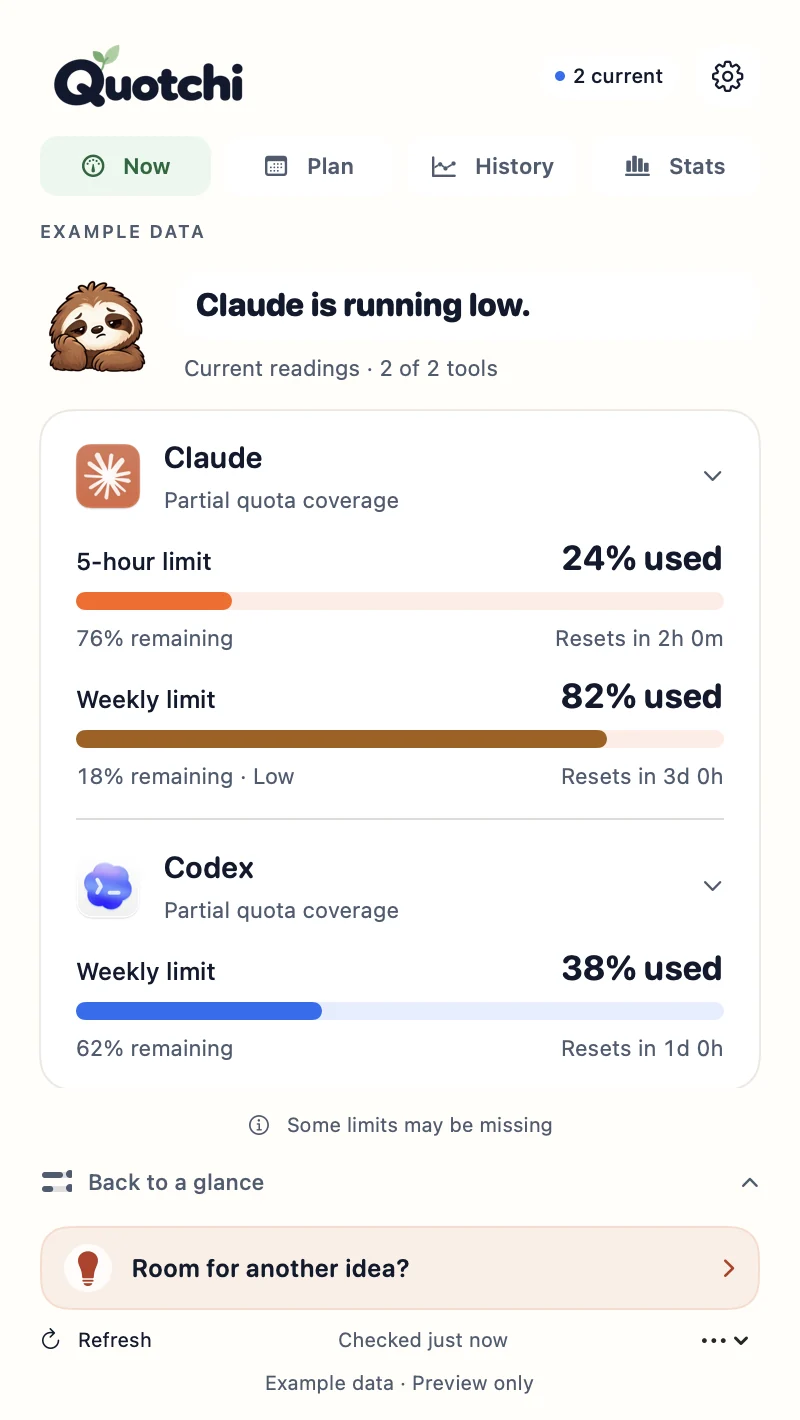Click the Codex cloud terminal icon
Image resolution: width=800 pixels, height=1420 pixels.
[108, 886]
